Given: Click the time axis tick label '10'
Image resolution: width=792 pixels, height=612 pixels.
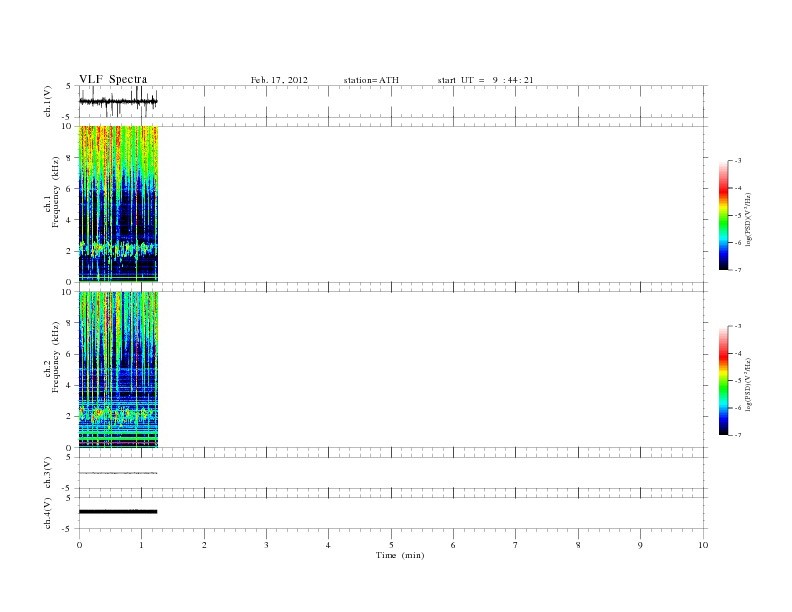Looking at the screenshot, I should point(703,545).
